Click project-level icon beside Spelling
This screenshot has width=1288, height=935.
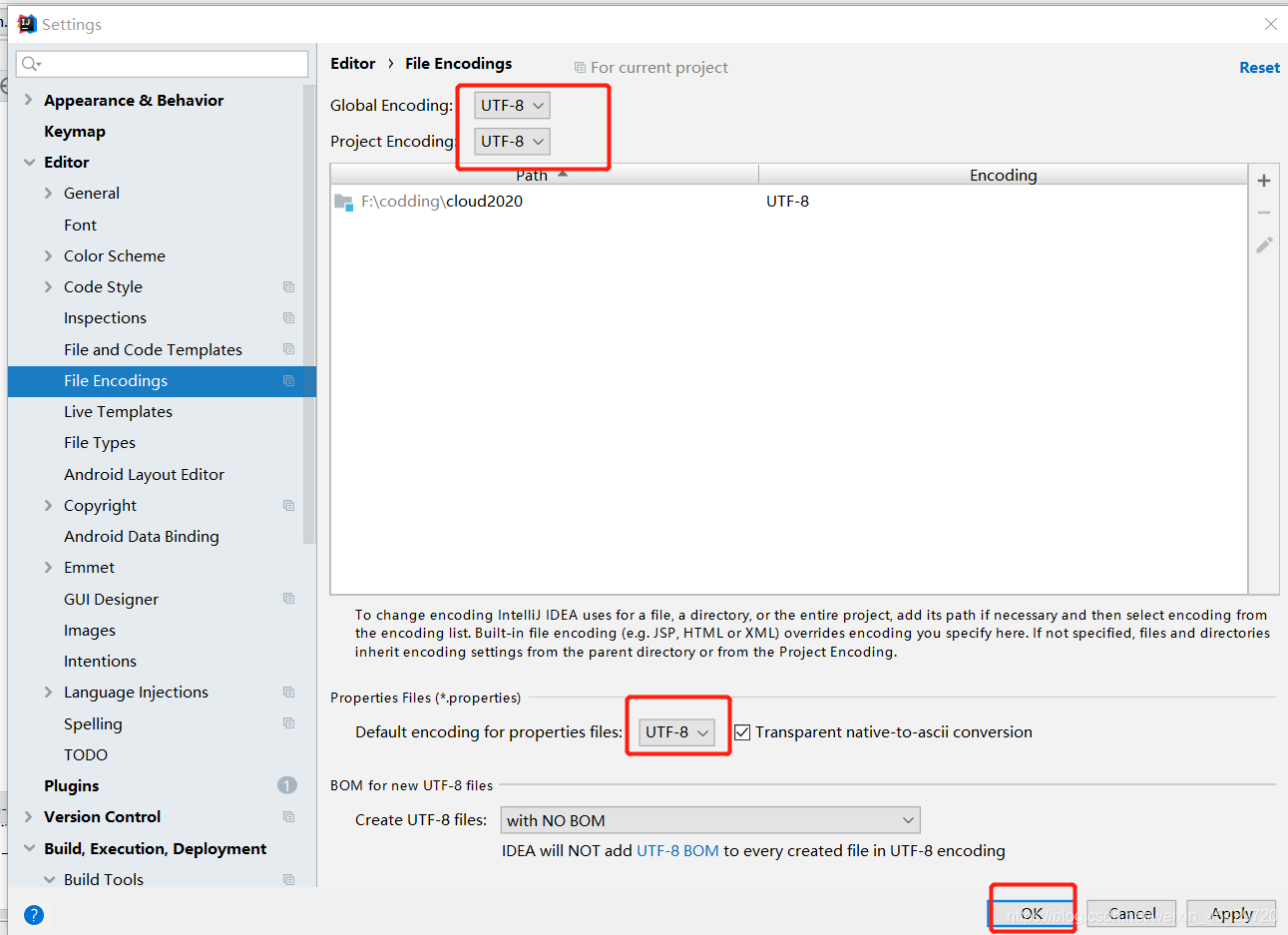(288, 723)
